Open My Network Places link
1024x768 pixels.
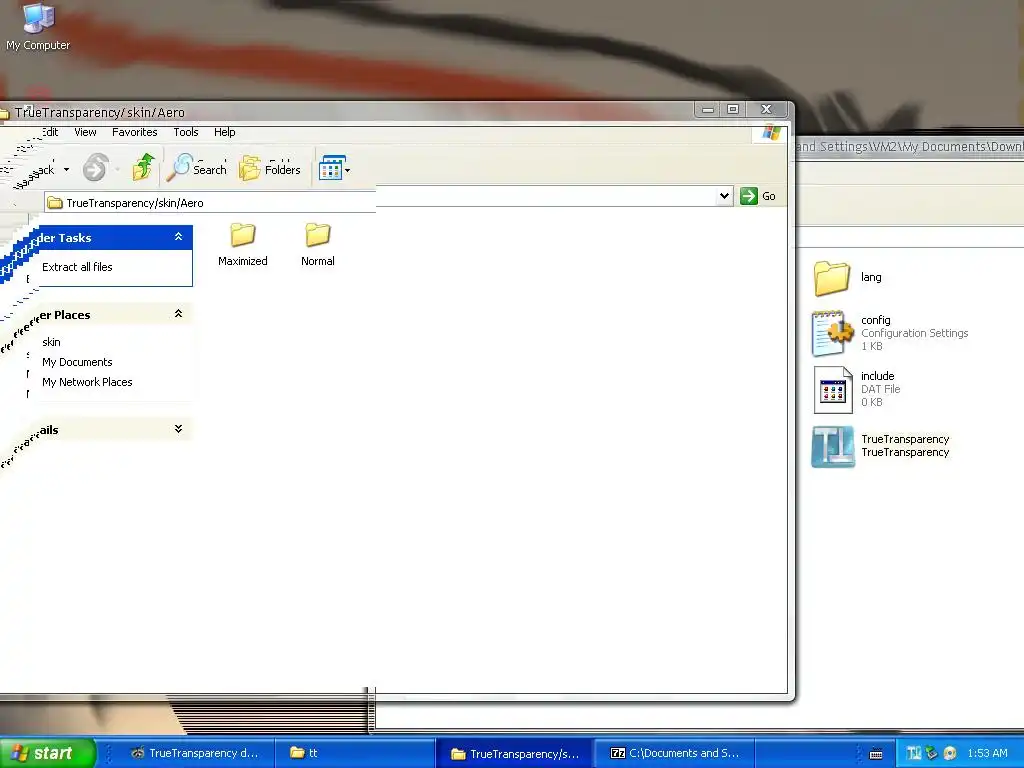pyautogui.click(x=87, y=382)
